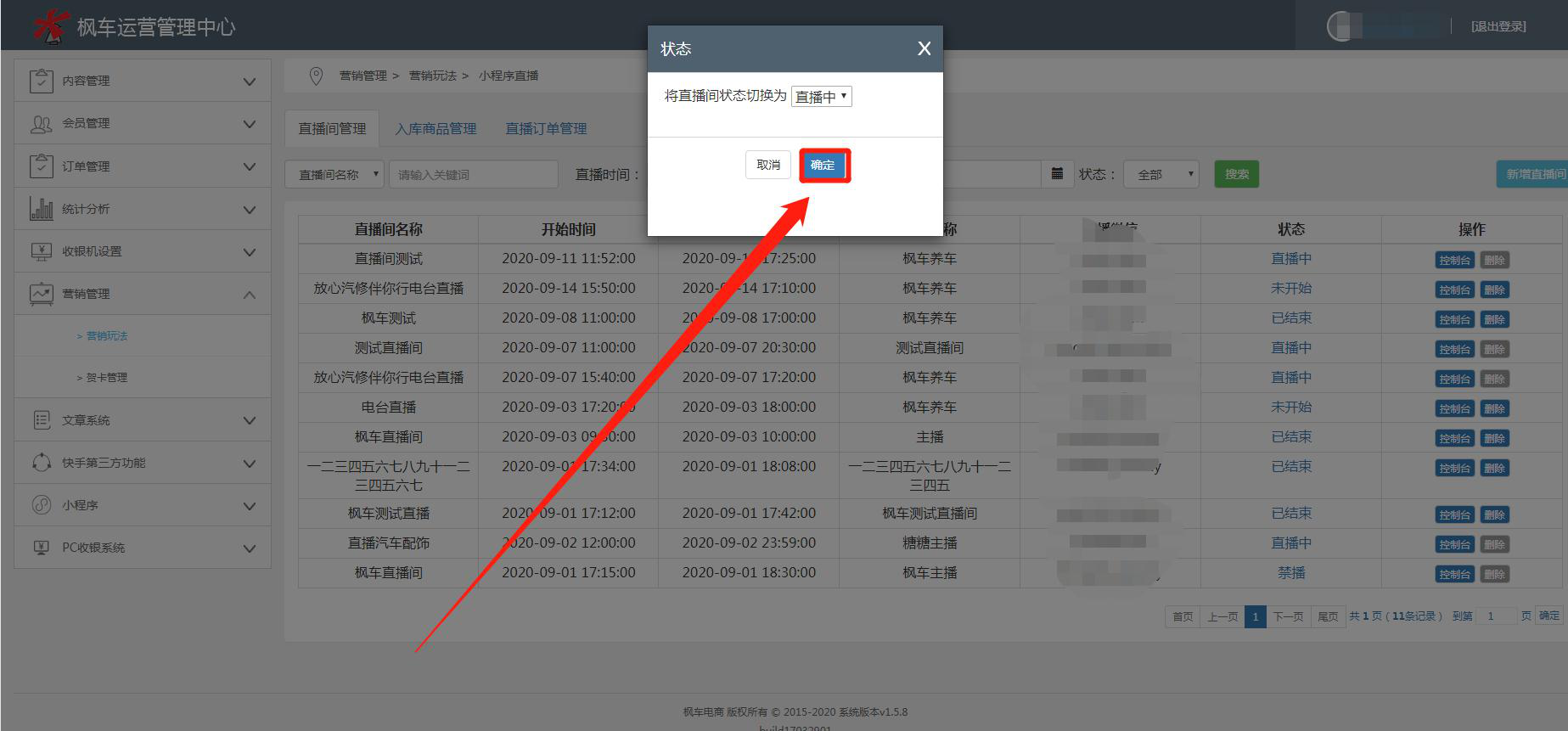This screenshot has height=731, width=1568.
Task: Click the 内容管理 sidebar icon
Action: (x=41, y=81)
